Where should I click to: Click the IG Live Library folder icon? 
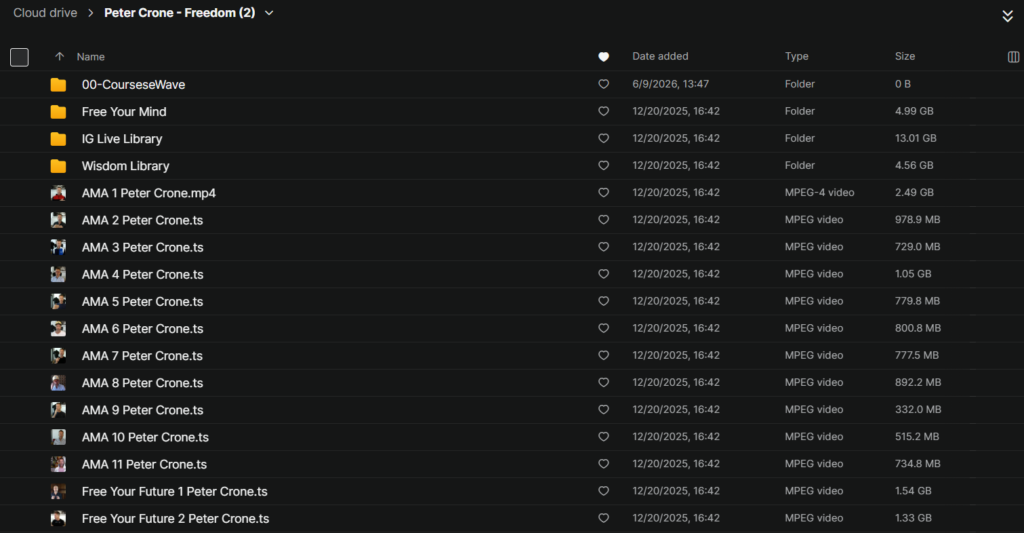pos(58,138)
